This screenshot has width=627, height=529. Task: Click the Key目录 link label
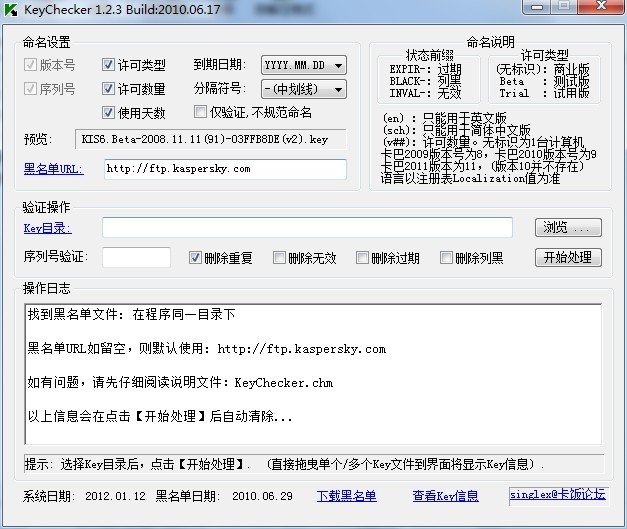[x=48, y=228]
